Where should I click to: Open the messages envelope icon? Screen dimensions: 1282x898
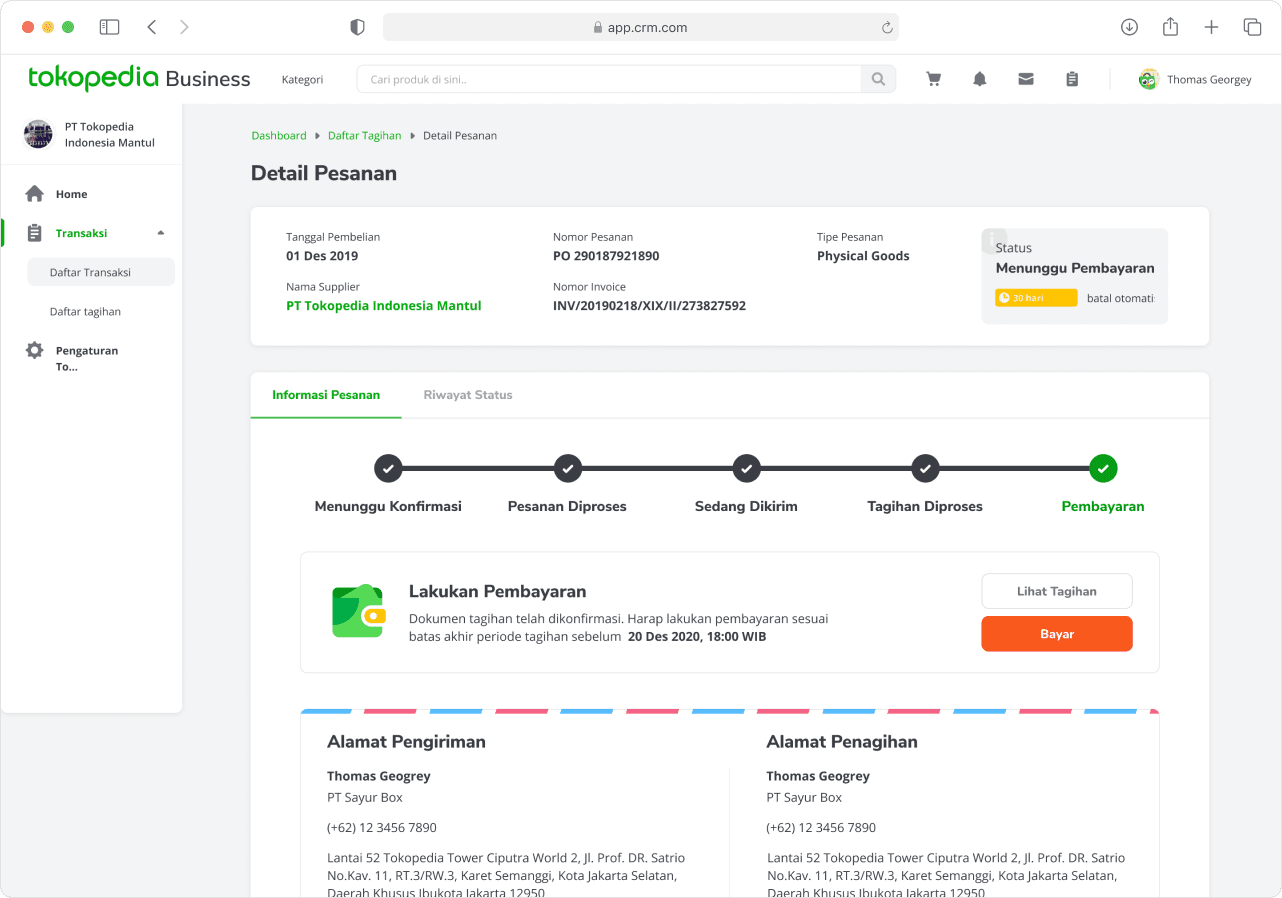(1026, 79)
